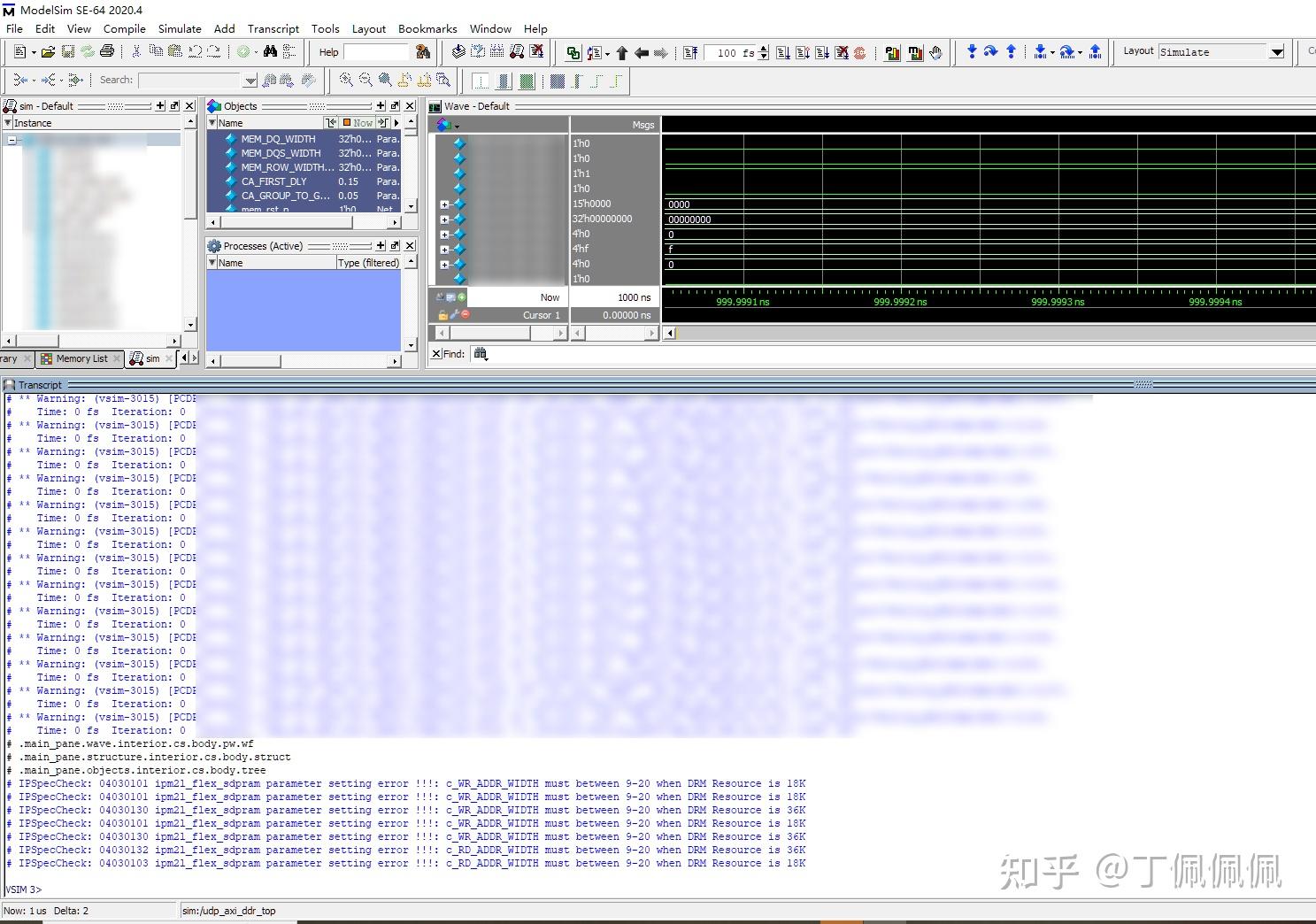Select the MEM_DQS_WIDTH object row
The width and height of the screenshot is (1316, 924).
tap(281, 153)
